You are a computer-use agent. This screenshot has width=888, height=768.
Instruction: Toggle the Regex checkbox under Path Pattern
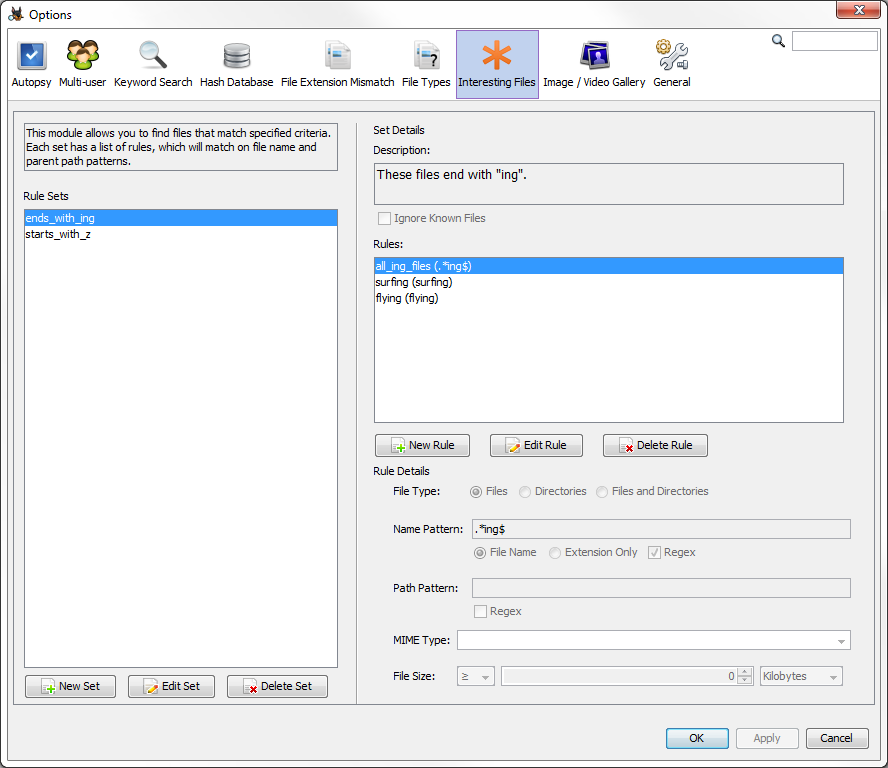[x=481, y=611]
